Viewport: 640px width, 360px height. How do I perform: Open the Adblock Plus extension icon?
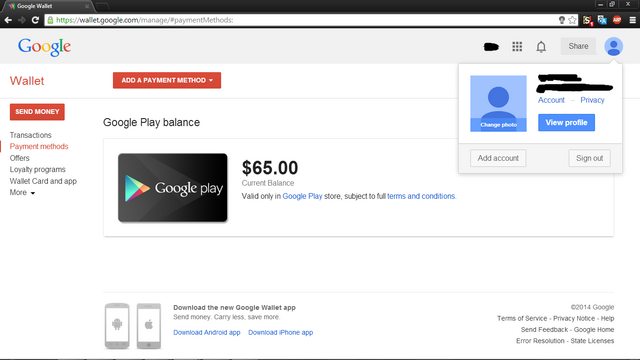(x=617, y=20)
